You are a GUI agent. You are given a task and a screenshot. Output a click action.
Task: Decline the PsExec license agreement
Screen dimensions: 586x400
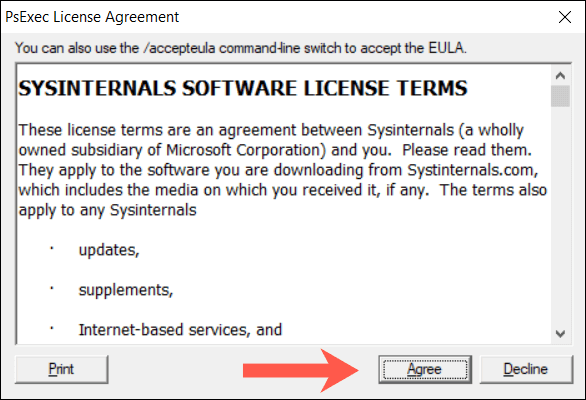point(526,369)
